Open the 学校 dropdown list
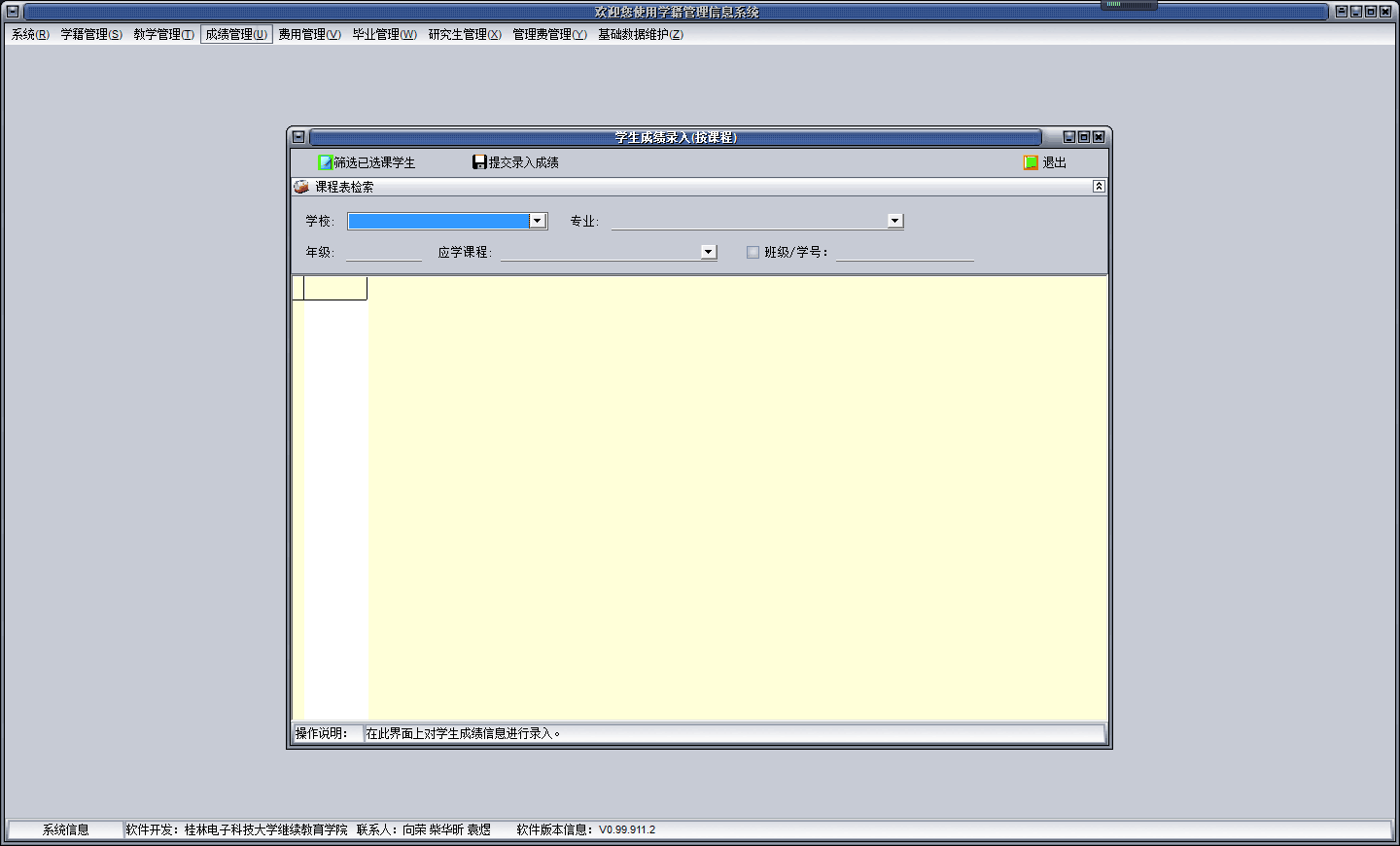This screenshot has width=1400, height=846. 537,221
